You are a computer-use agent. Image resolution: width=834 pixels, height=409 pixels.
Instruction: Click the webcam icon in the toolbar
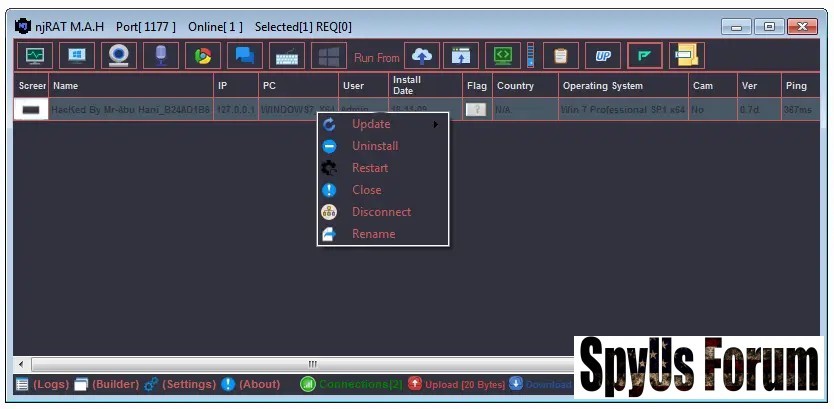(119, 56)
